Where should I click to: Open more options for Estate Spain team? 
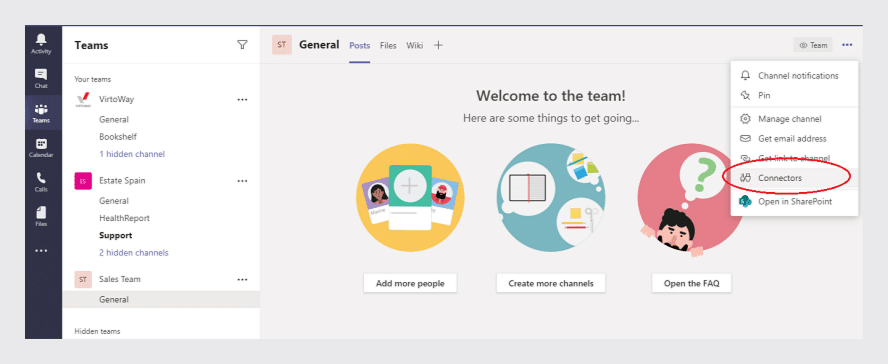pos(242,181)
